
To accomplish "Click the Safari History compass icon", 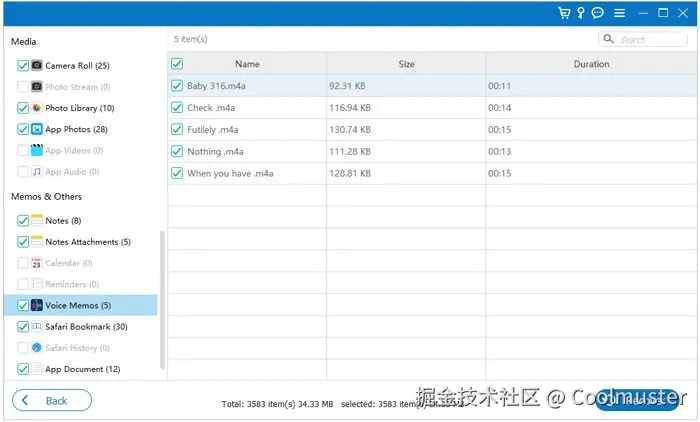I will [37, 347].
